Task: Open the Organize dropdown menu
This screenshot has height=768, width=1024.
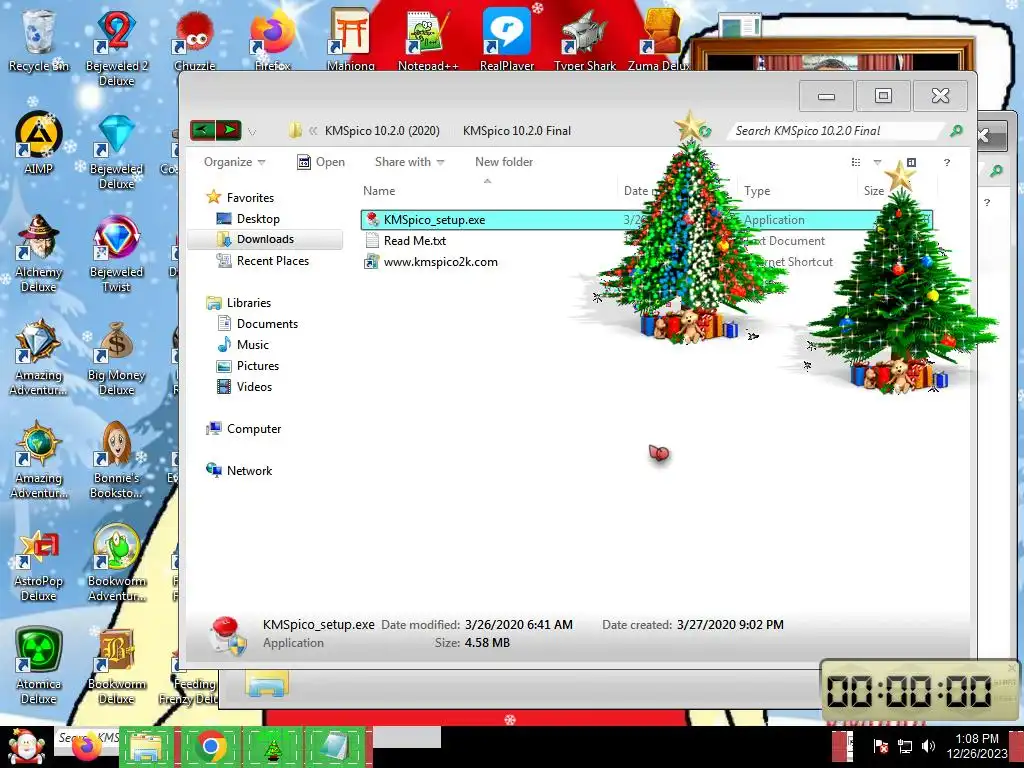Action: pyautogui.click(x=234, y=162)
